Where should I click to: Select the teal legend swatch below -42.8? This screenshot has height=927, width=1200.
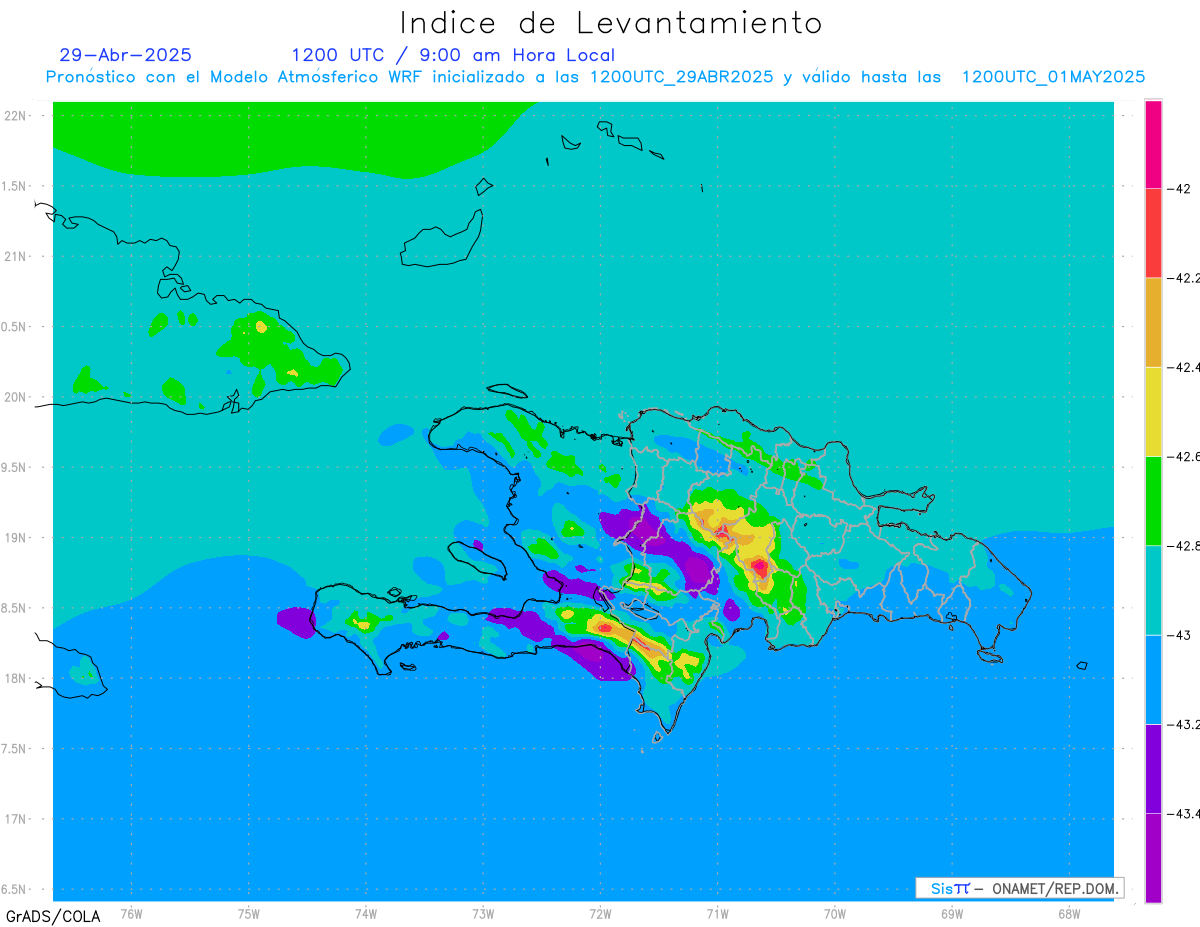pyautogui.click(x=1153, y=590)
